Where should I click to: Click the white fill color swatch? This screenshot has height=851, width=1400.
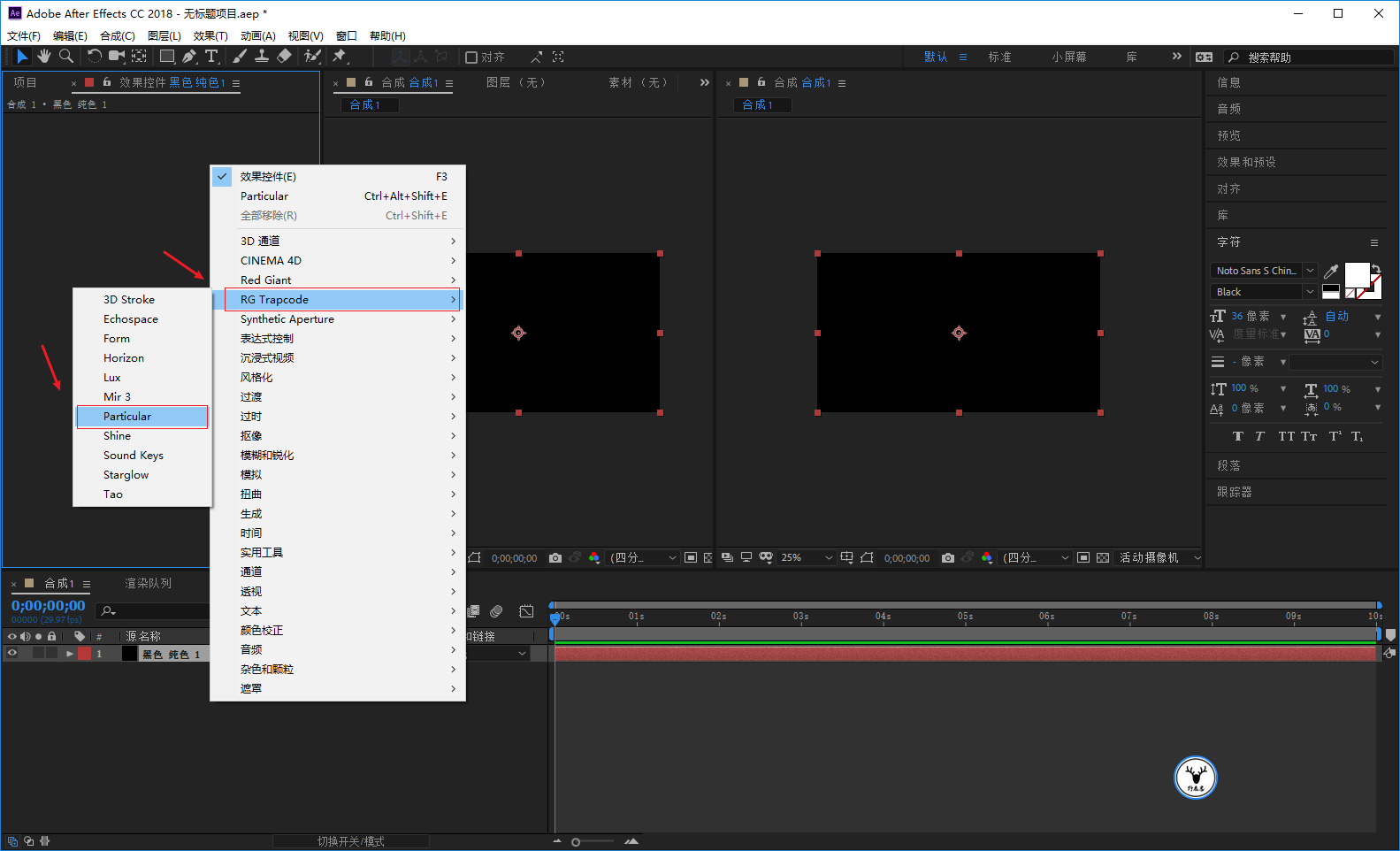click(1357, 275)
